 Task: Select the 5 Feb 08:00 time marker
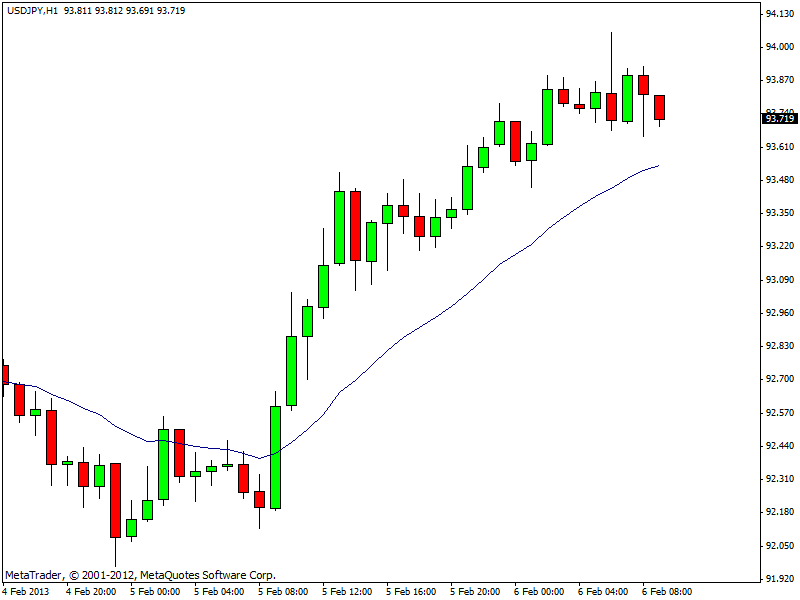pyautogui.click(x=282, y=591)
